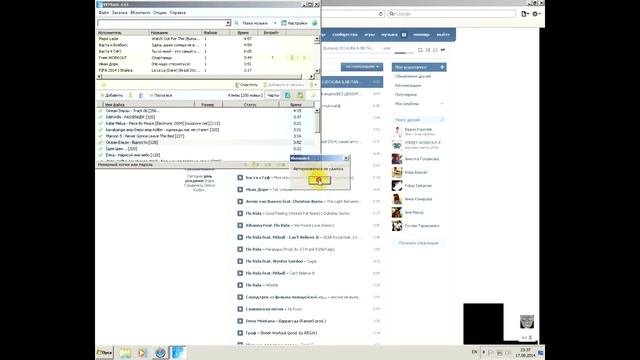Open Настройки in the VKMusic toolbar

tap(294, 23)
